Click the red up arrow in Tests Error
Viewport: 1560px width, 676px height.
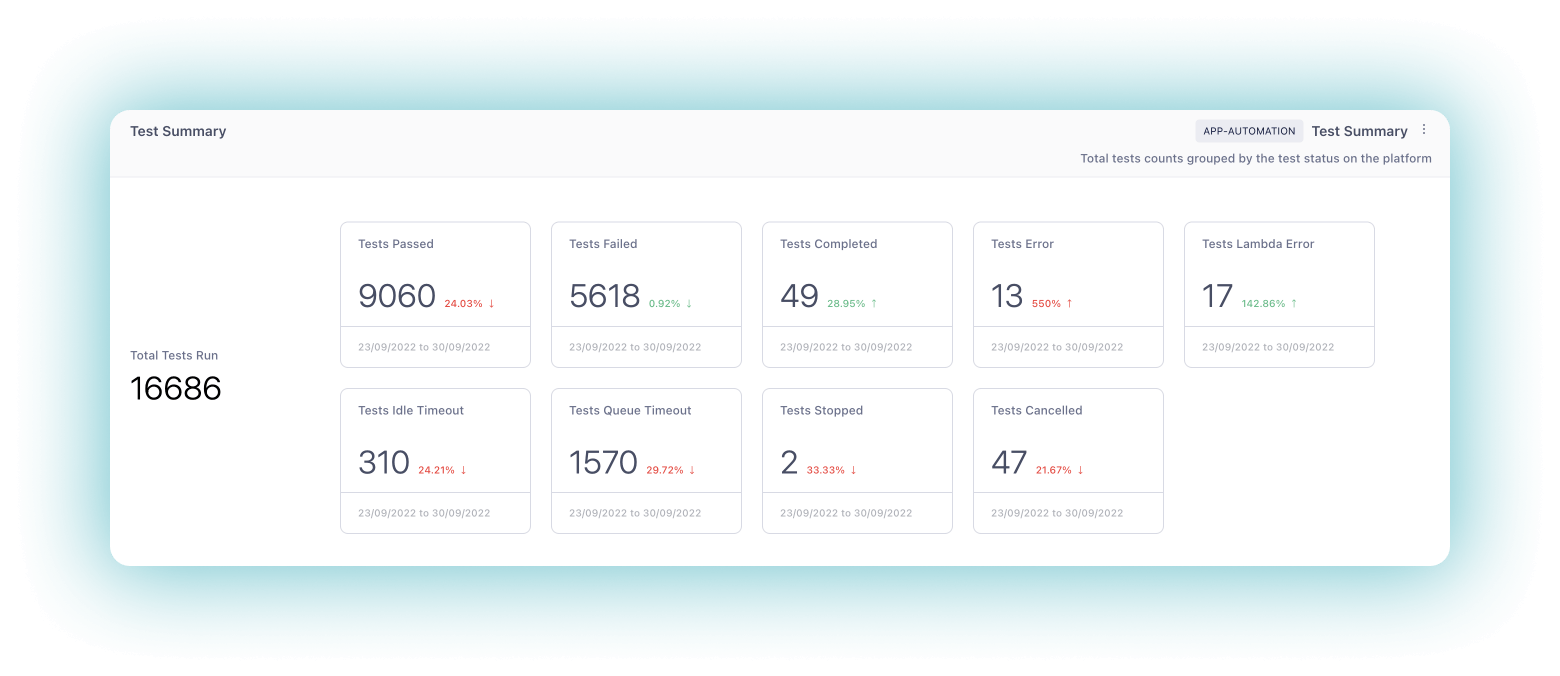[1069, 303]
